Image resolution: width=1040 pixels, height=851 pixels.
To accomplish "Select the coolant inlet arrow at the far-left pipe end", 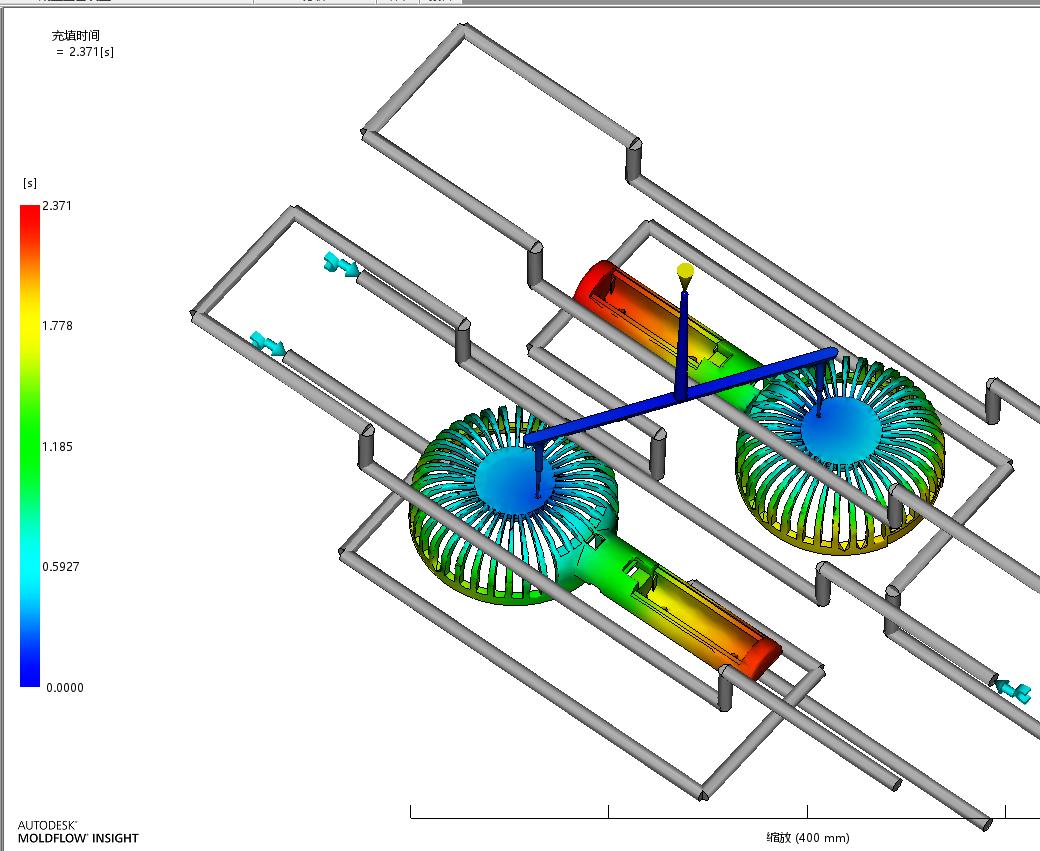I will click(267, 344).
